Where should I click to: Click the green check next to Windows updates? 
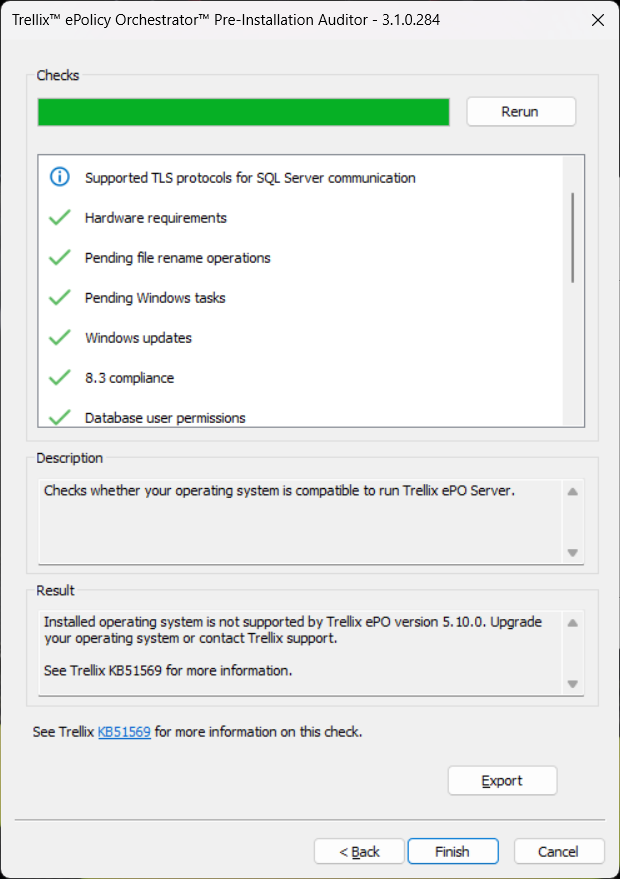(x=60, y=338)
